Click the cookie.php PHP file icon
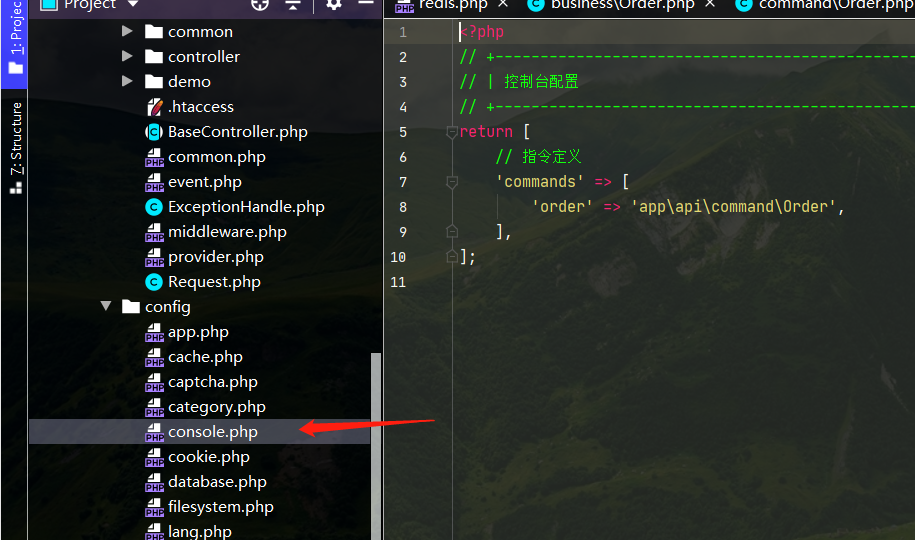915x540 pixels. (154, 457)
